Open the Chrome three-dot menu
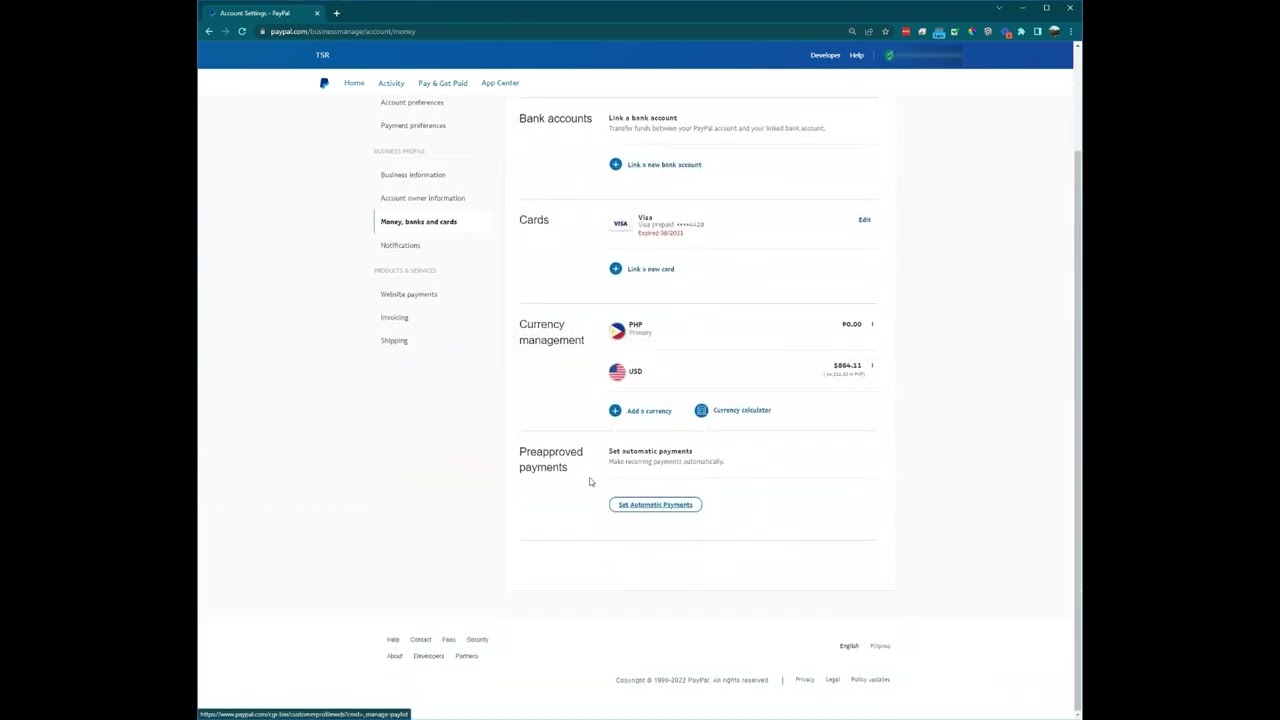The height and width of the screenshot is (720, 1280). [x=1071, y=32]
